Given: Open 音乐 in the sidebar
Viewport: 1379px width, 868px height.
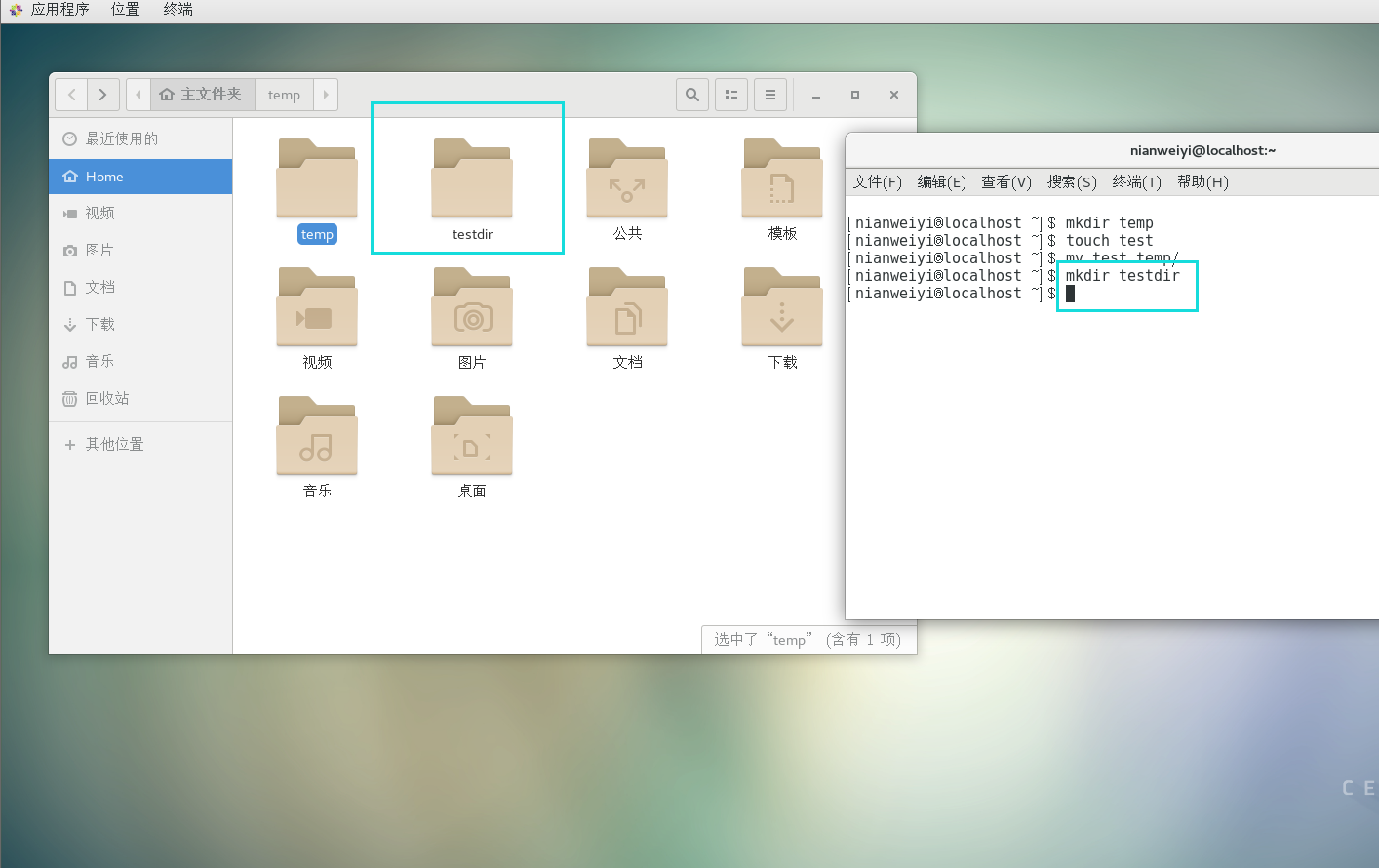Looking at the screenshot, I should (x=140, y=361).
